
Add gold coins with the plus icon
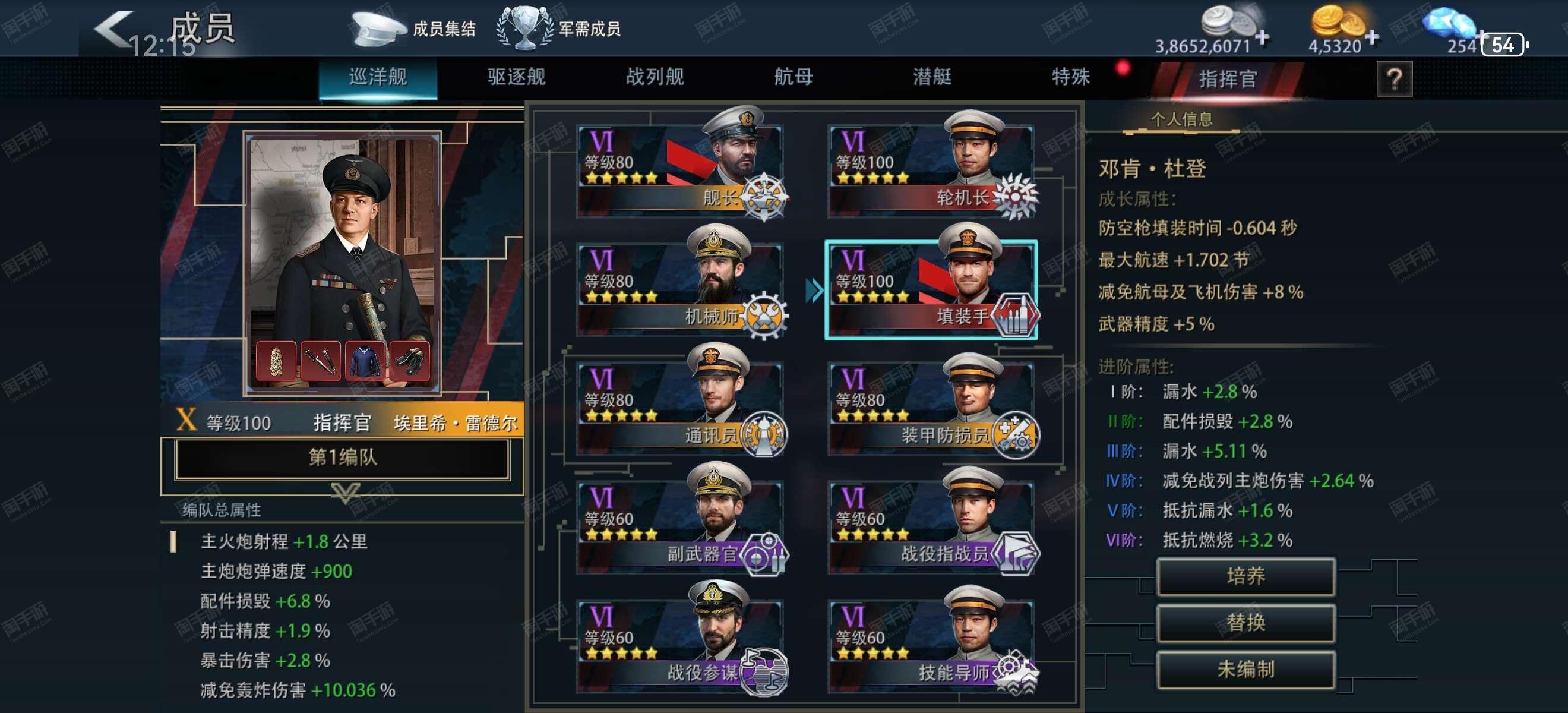[1372, 38]
